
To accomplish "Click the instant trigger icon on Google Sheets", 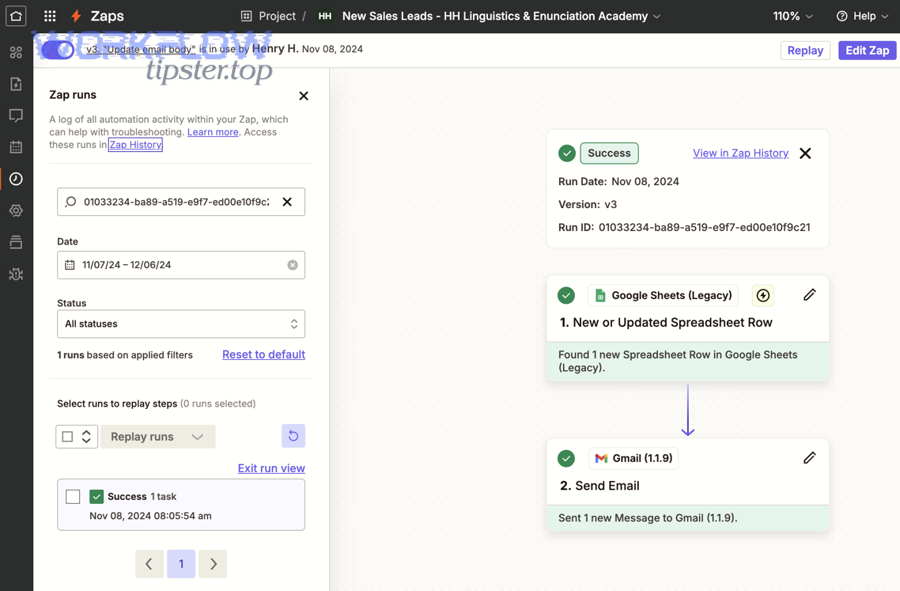I will click(763, 296).
